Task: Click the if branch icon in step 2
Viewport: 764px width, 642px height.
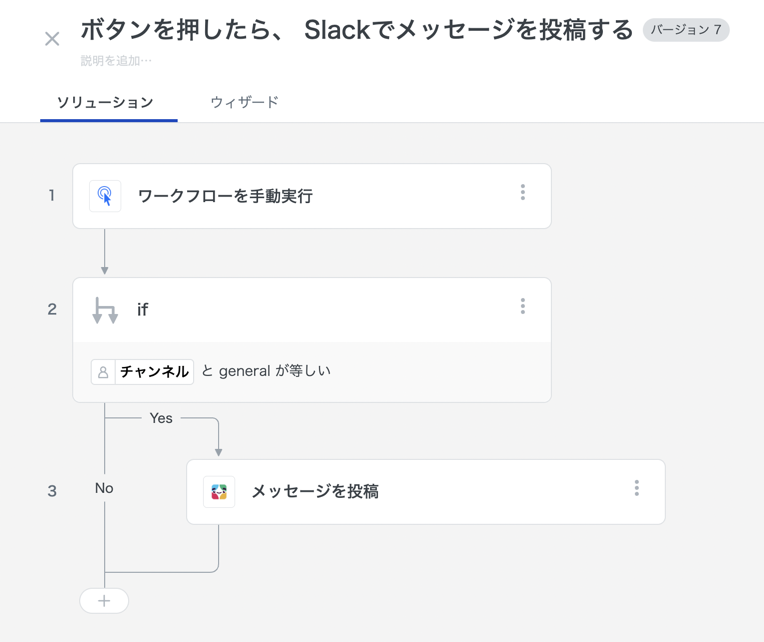Action: (105, 310)
